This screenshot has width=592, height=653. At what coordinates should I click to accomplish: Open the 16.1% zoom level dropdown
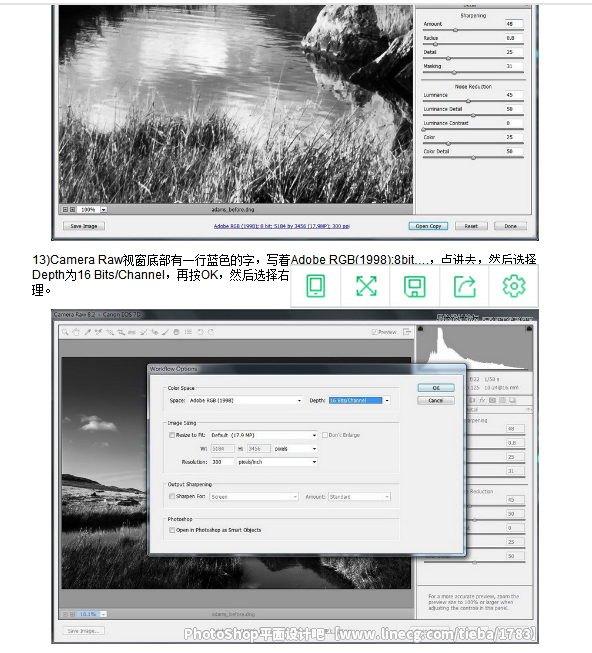pos(103,614)
